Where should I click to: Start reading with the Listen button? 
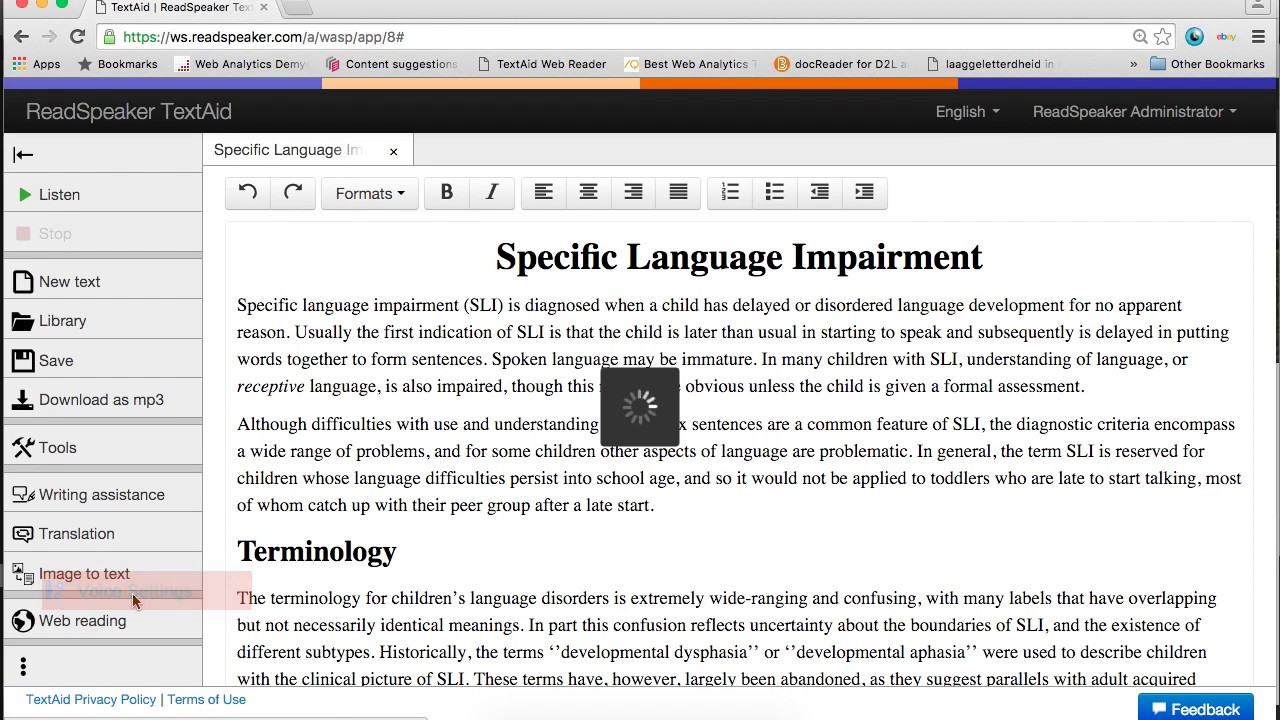tap(102, 194)
